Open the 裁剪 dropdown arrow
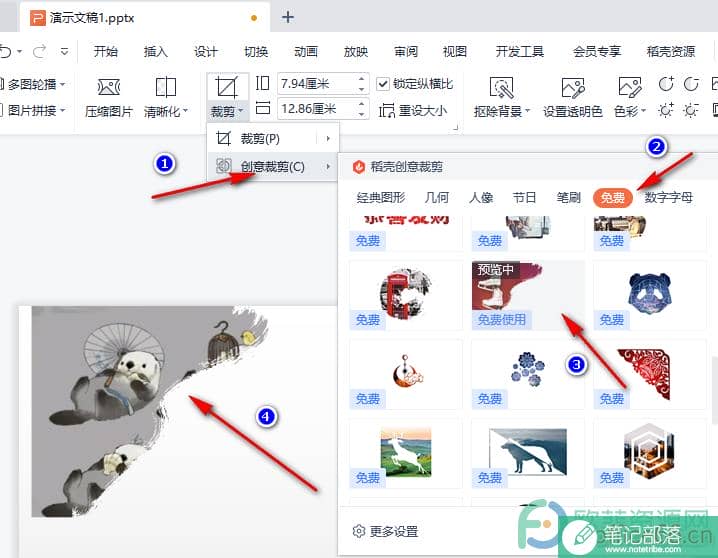 pos(240,111)
